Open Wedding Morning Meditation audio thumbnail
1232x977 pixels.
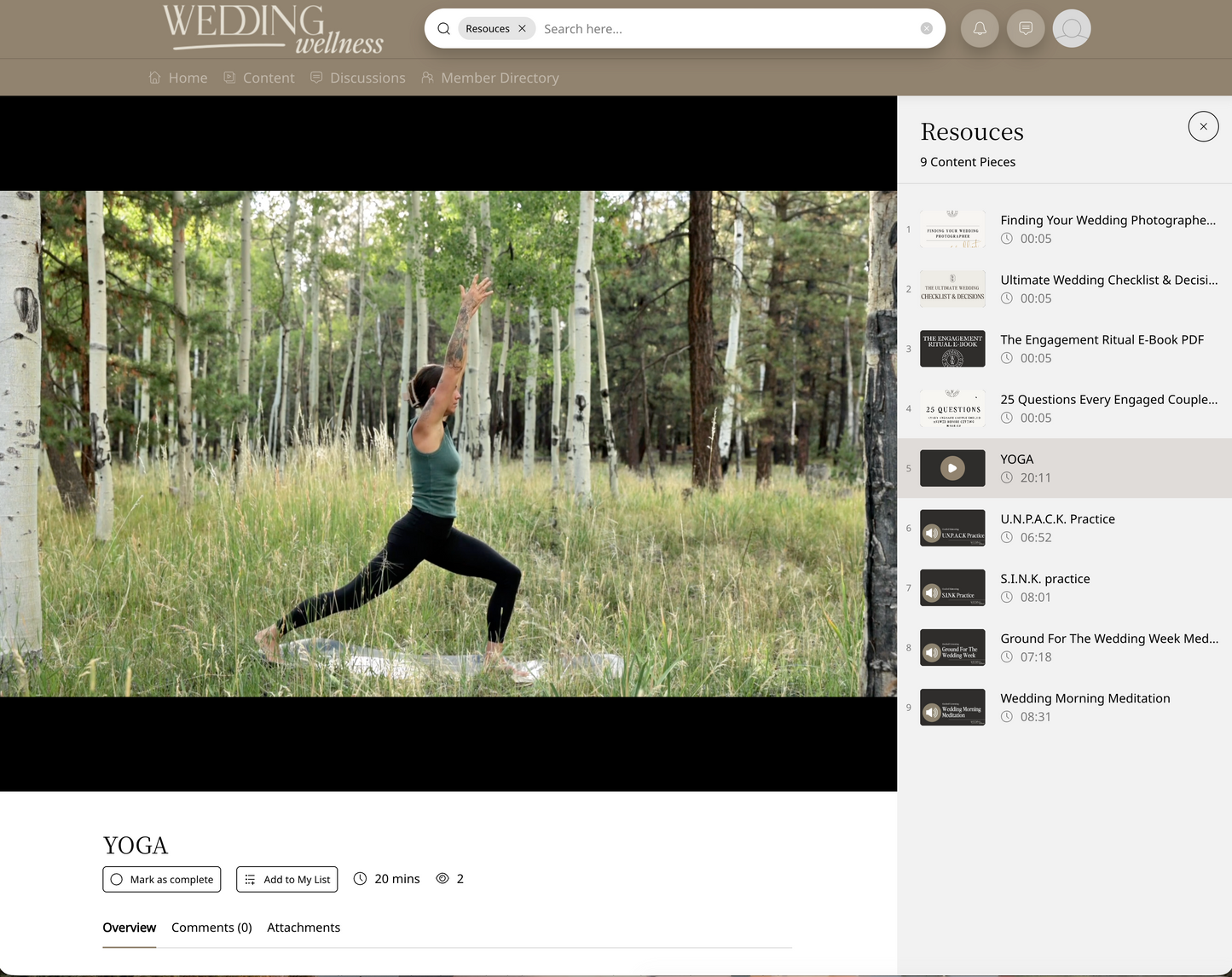tap(952, 707)
